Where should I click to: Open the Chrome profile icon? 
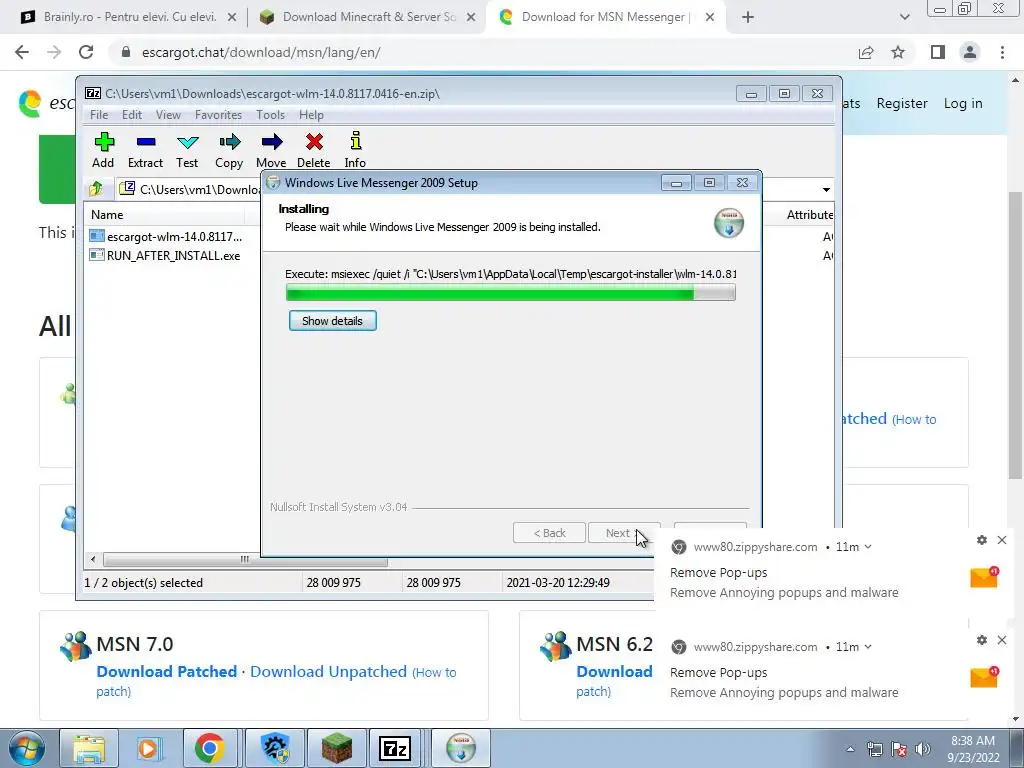click(x=970, y=52)
